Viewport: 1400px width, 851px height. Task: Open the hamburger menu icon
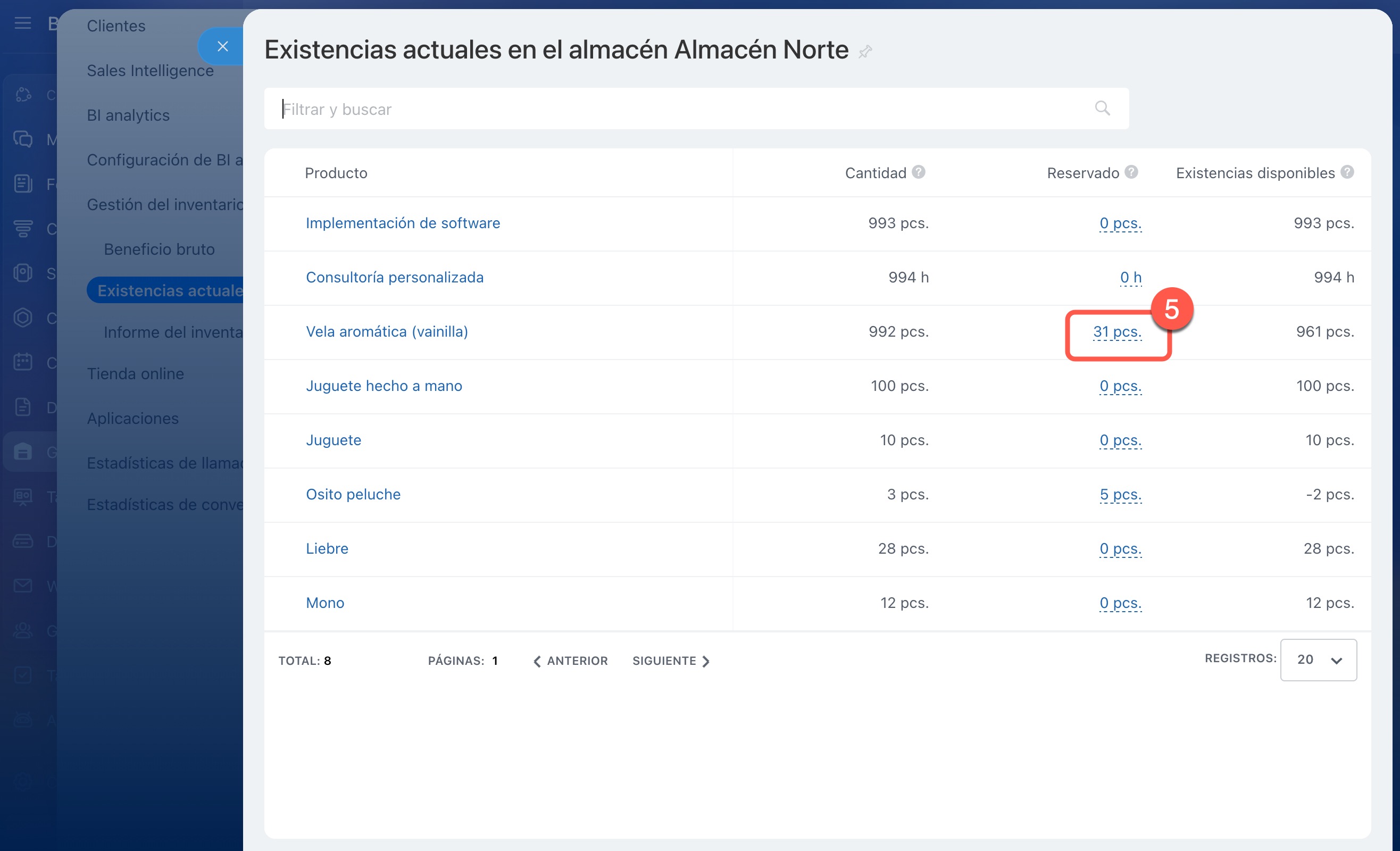23,23
